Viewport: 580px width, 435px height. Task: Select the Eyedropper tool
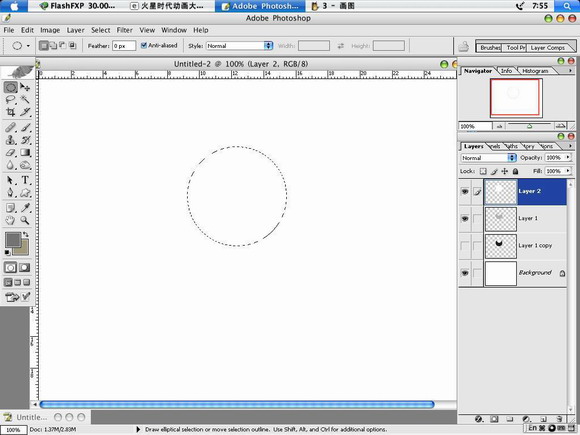pos(25,208)
